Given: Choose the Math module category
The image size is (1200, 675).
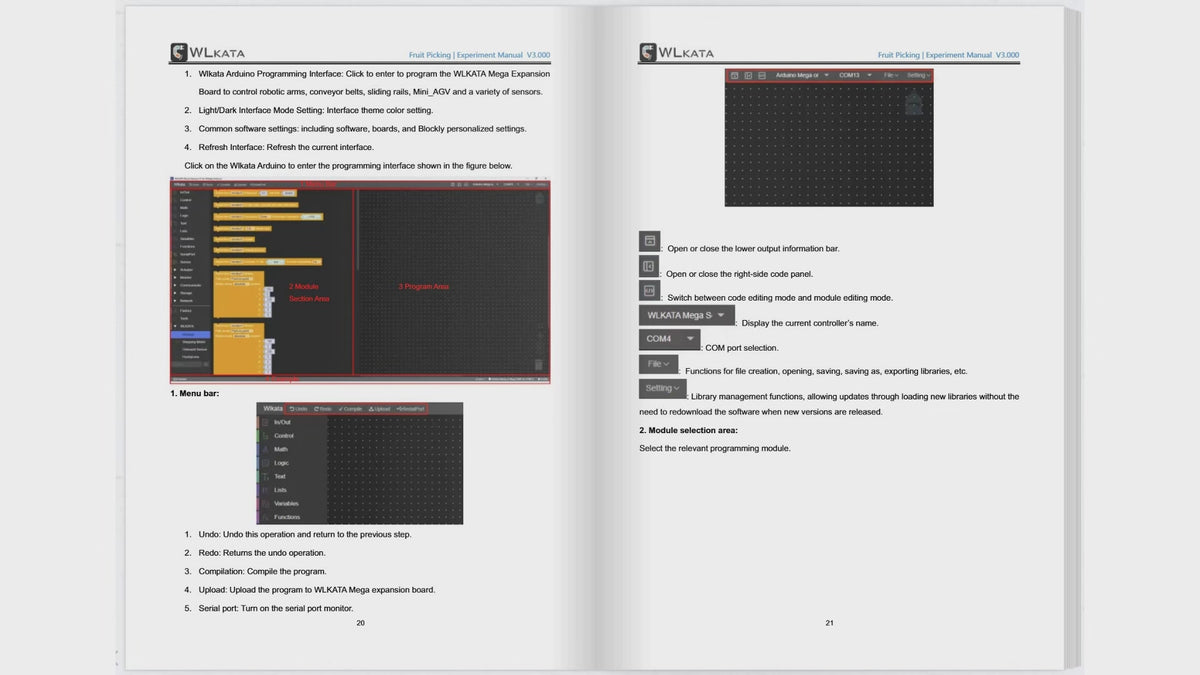Looking at the screenshot, I should 281,449.
